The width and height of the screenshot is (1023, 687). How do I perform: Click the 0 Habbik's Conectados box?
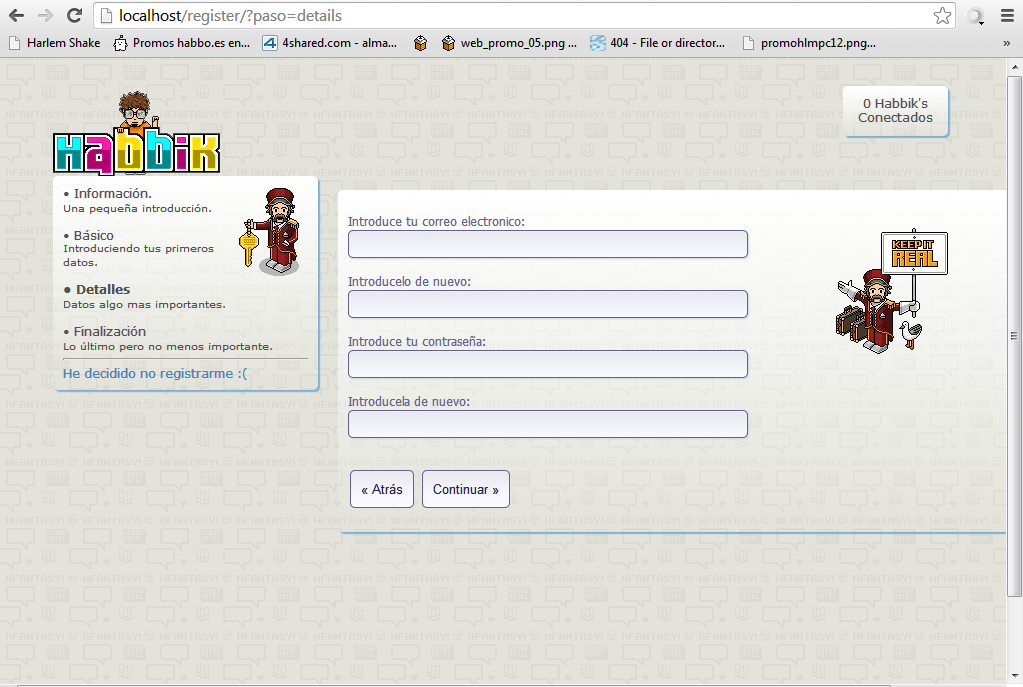(895, 111)
